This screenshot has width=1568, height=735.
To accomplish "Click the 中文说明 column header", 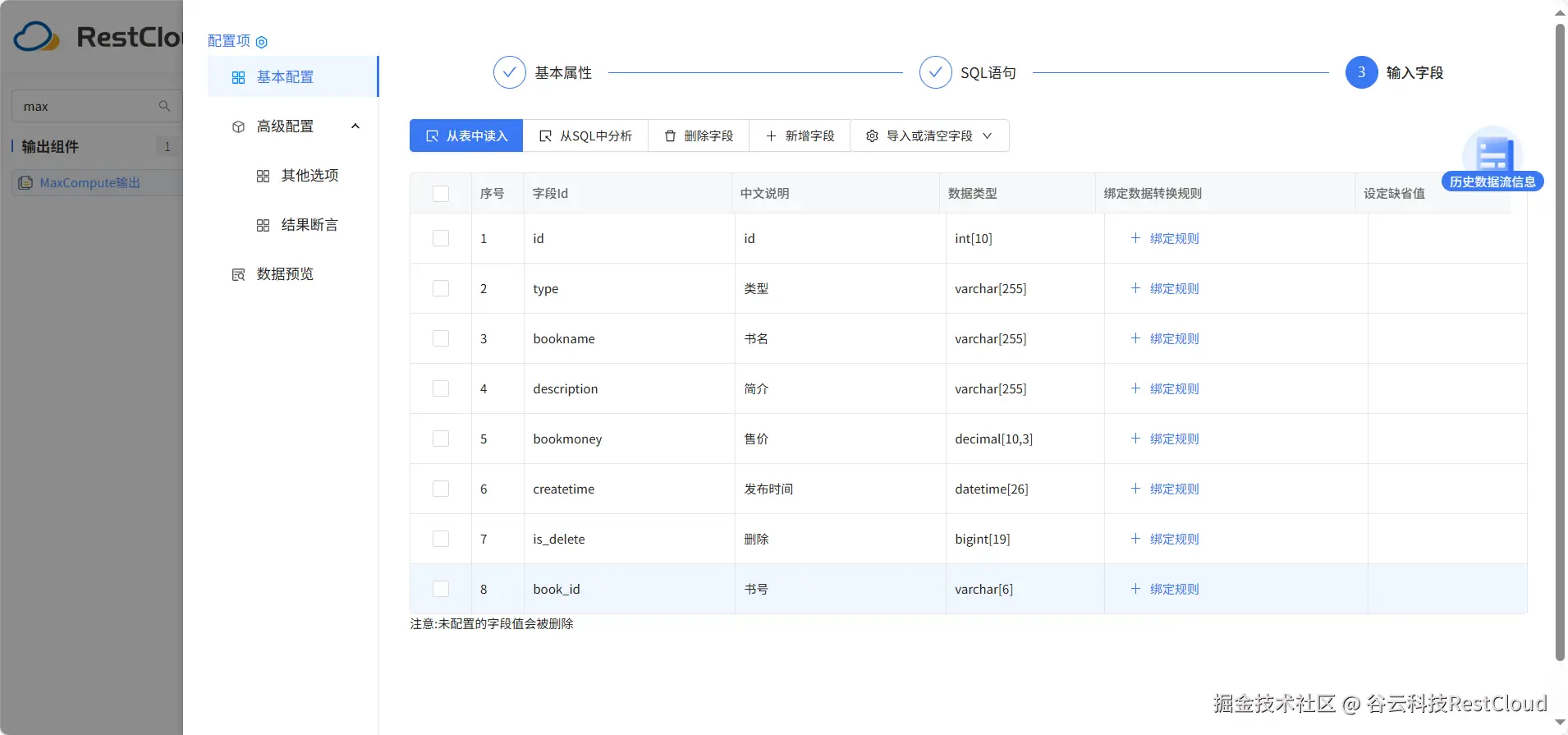I will (835, 194).
